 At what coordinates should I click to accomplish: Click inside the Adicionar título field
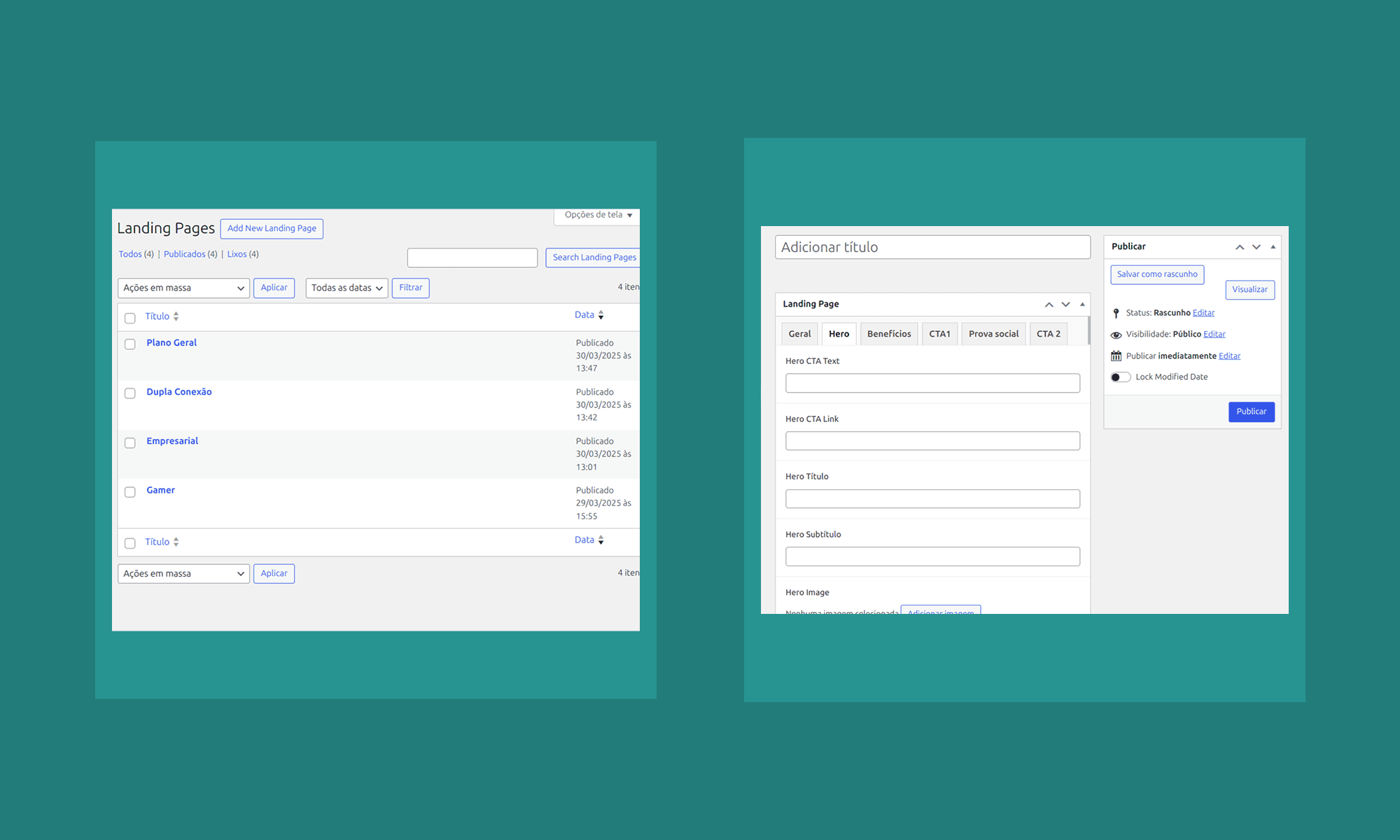point(931,246)
